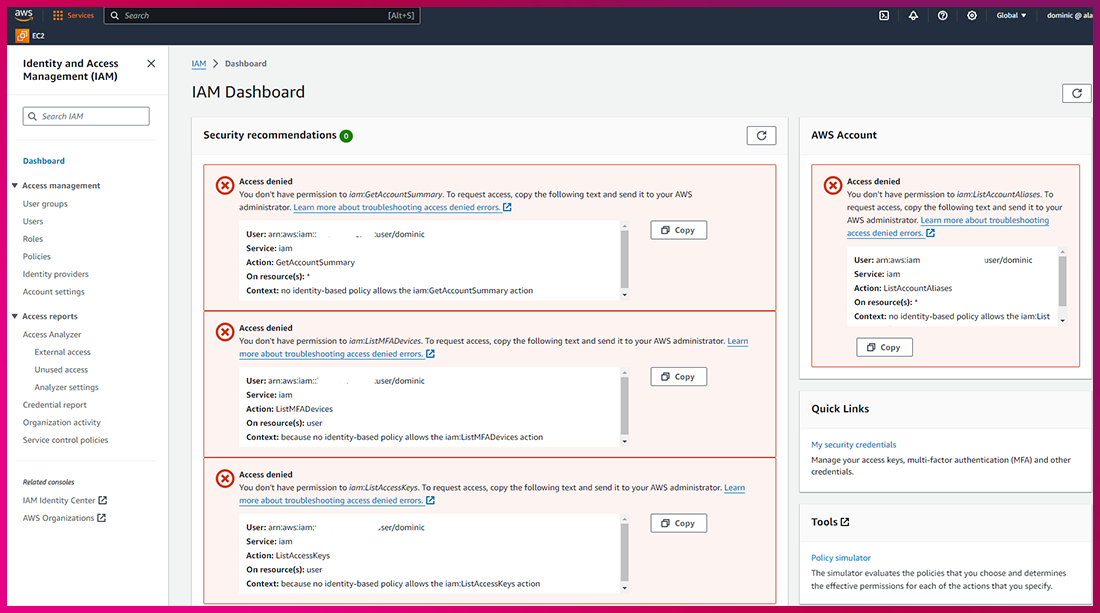1100x613 pixels.
Task: Open the settings gear in top bar
Action: coord(972,16)
